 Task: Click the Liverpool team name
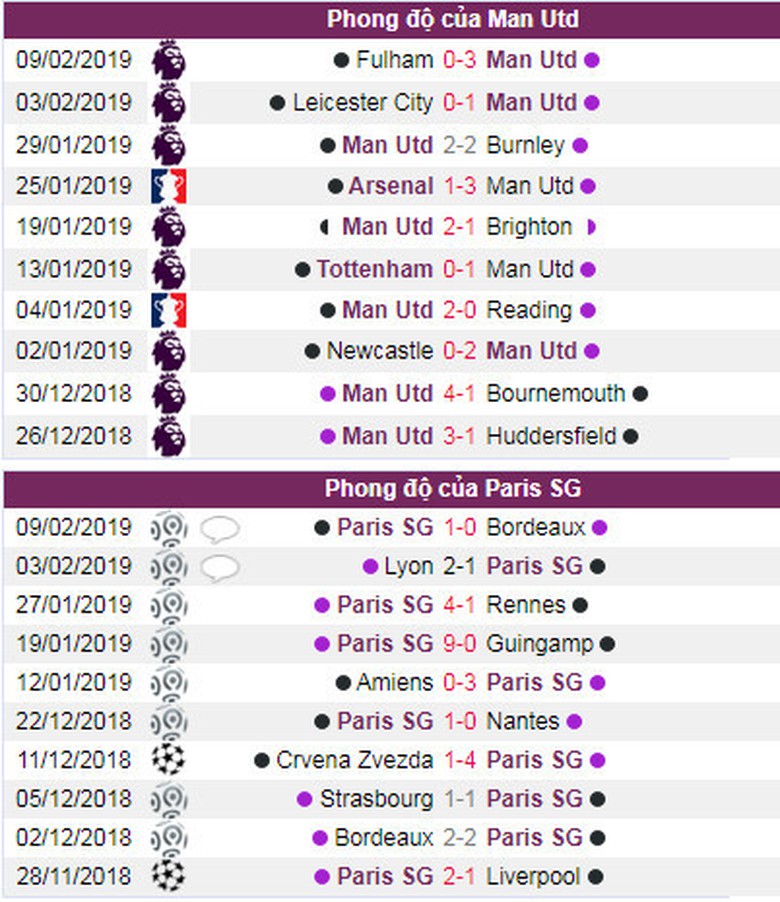click(533, 877)
